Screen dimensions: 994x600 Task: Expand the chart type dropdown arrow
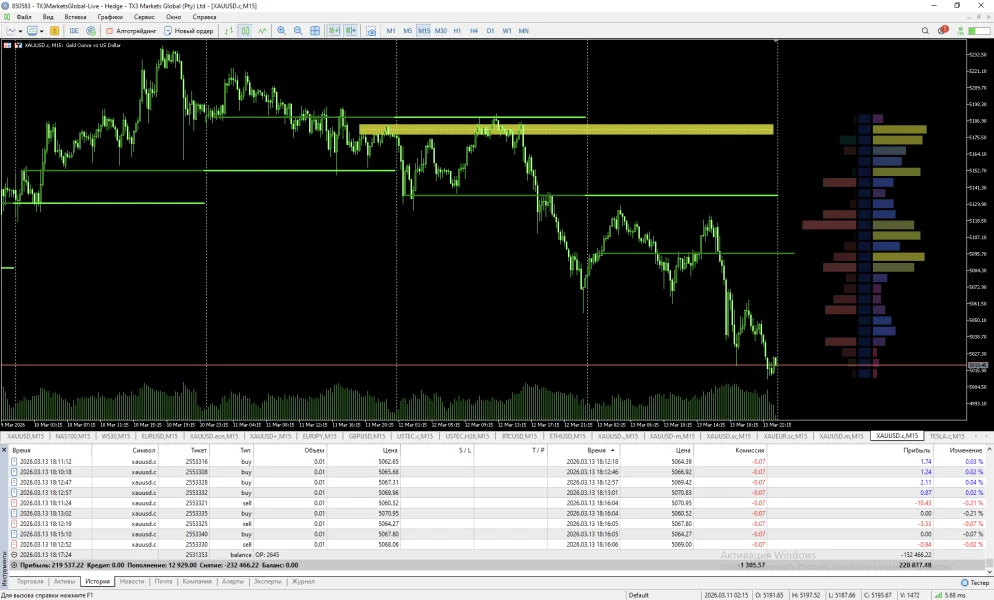(x=19, y=31)
